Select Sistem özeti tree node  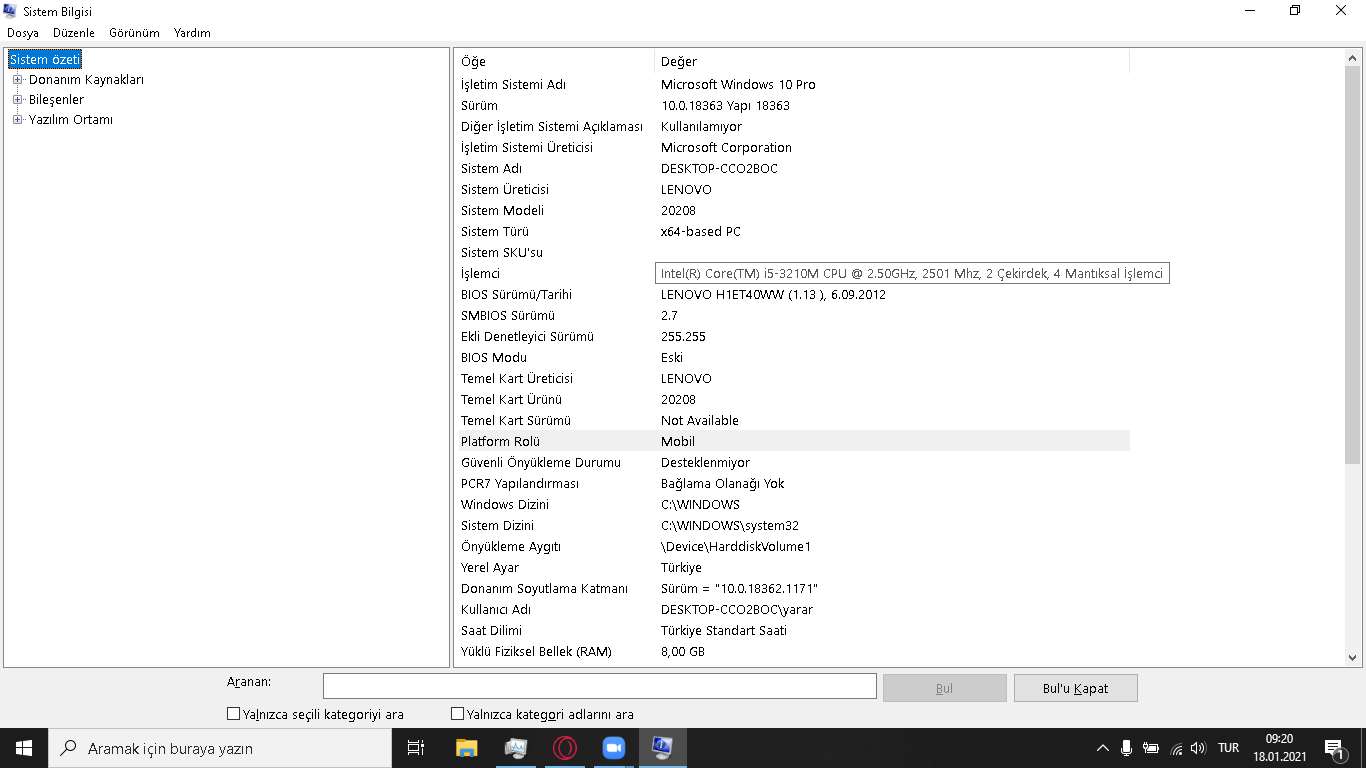(45, 60)
